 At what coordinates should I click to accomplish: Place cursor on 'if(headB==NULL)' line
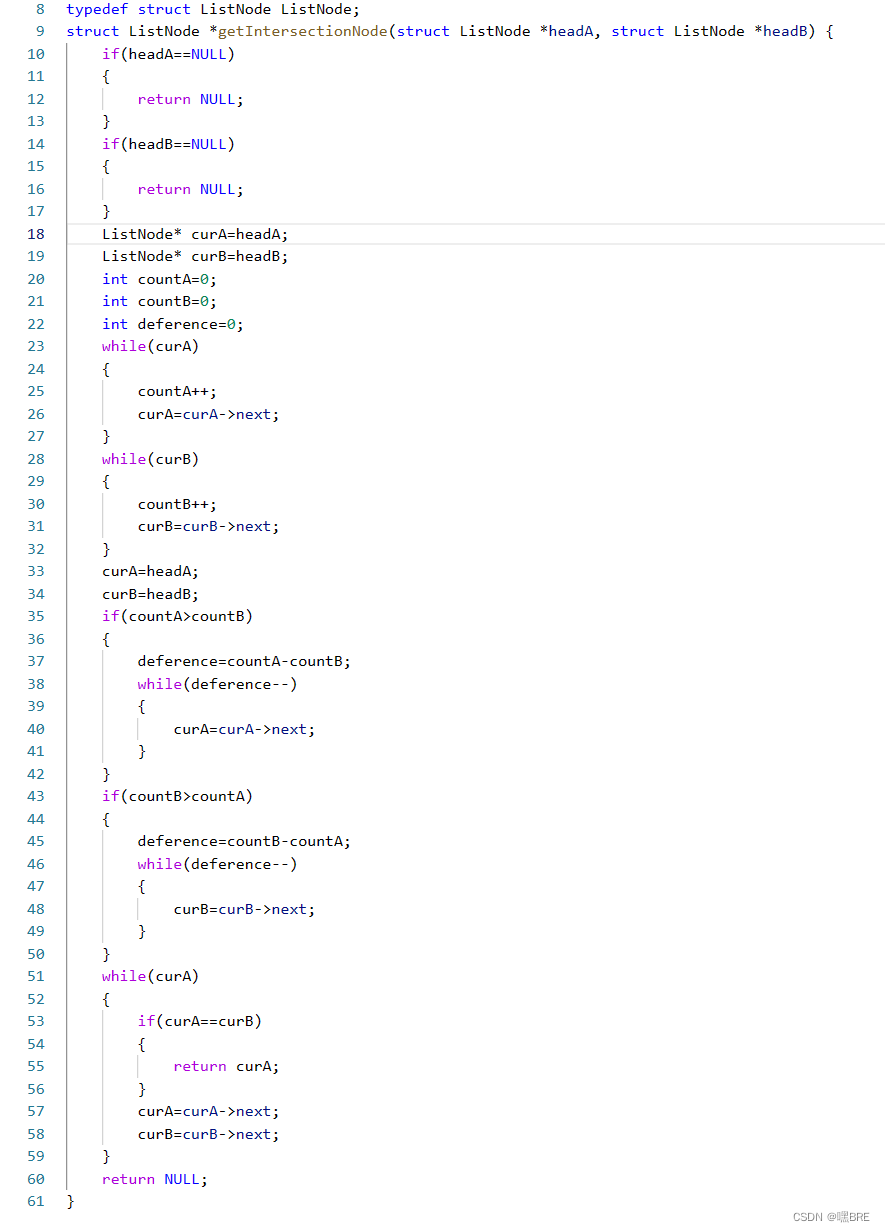tap(168, 144)
